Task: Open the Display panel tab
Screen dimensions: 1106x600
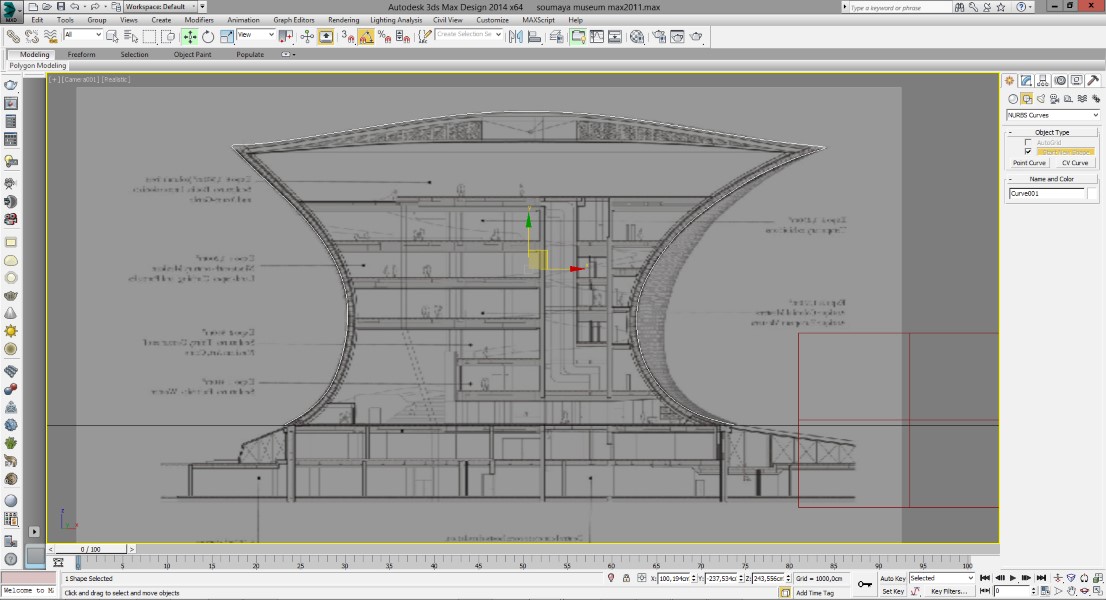Action: (x=1076, y=80)
